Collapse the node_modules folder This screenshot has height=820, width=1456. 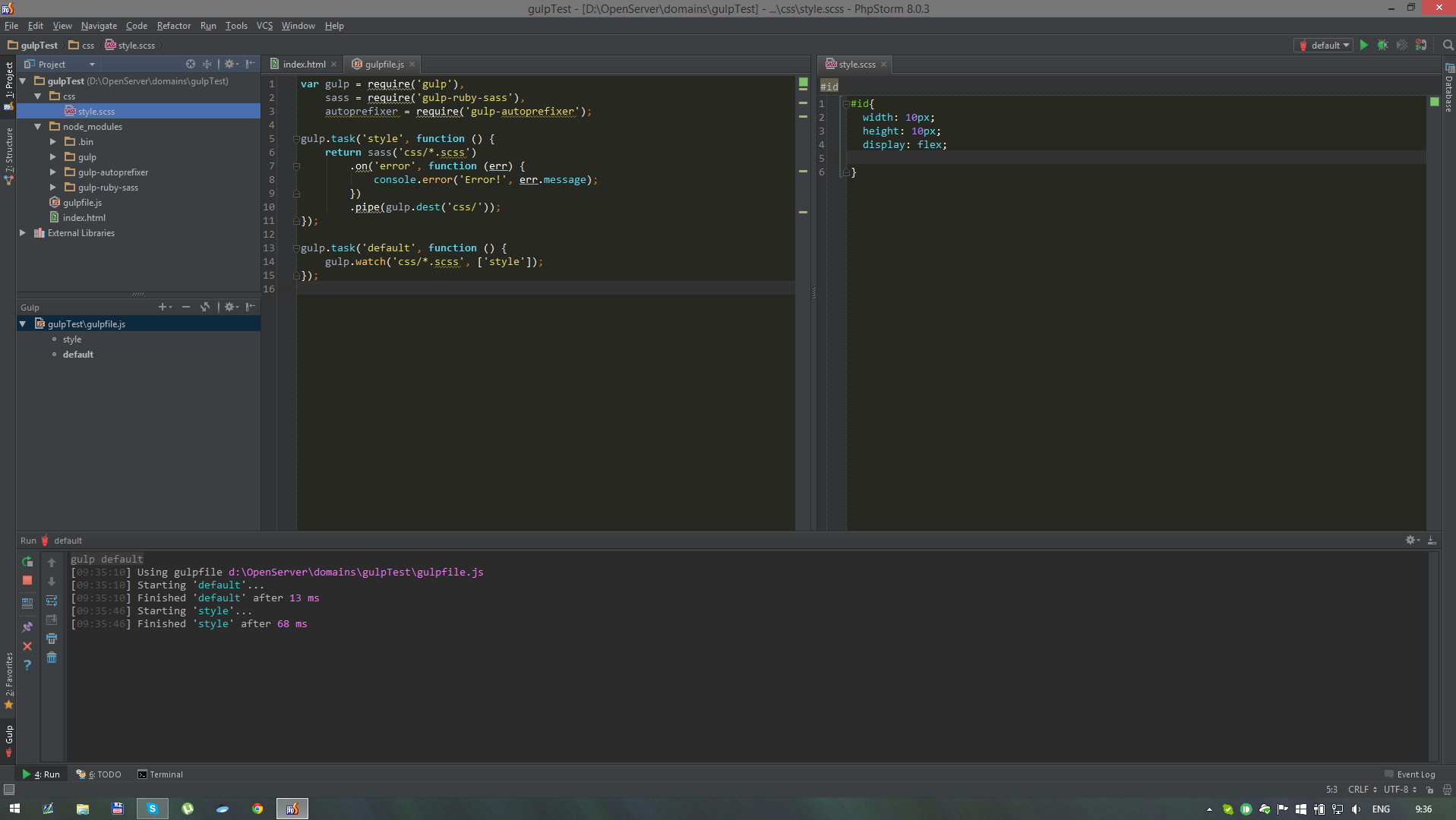pyautogui.click(x=37, y=127)
